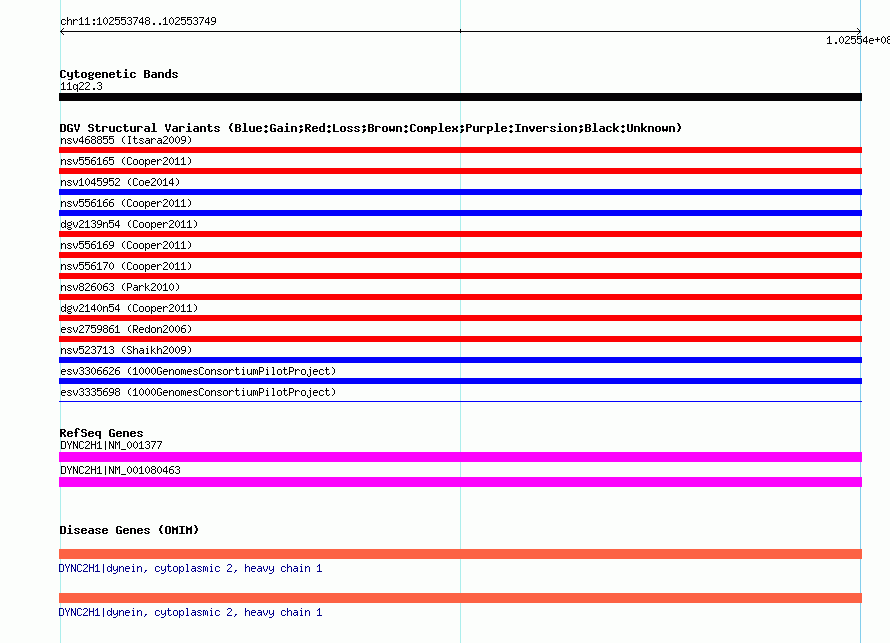
Task: Click the nsv556166 (Cooper2011) label
Action: point(126,203)
